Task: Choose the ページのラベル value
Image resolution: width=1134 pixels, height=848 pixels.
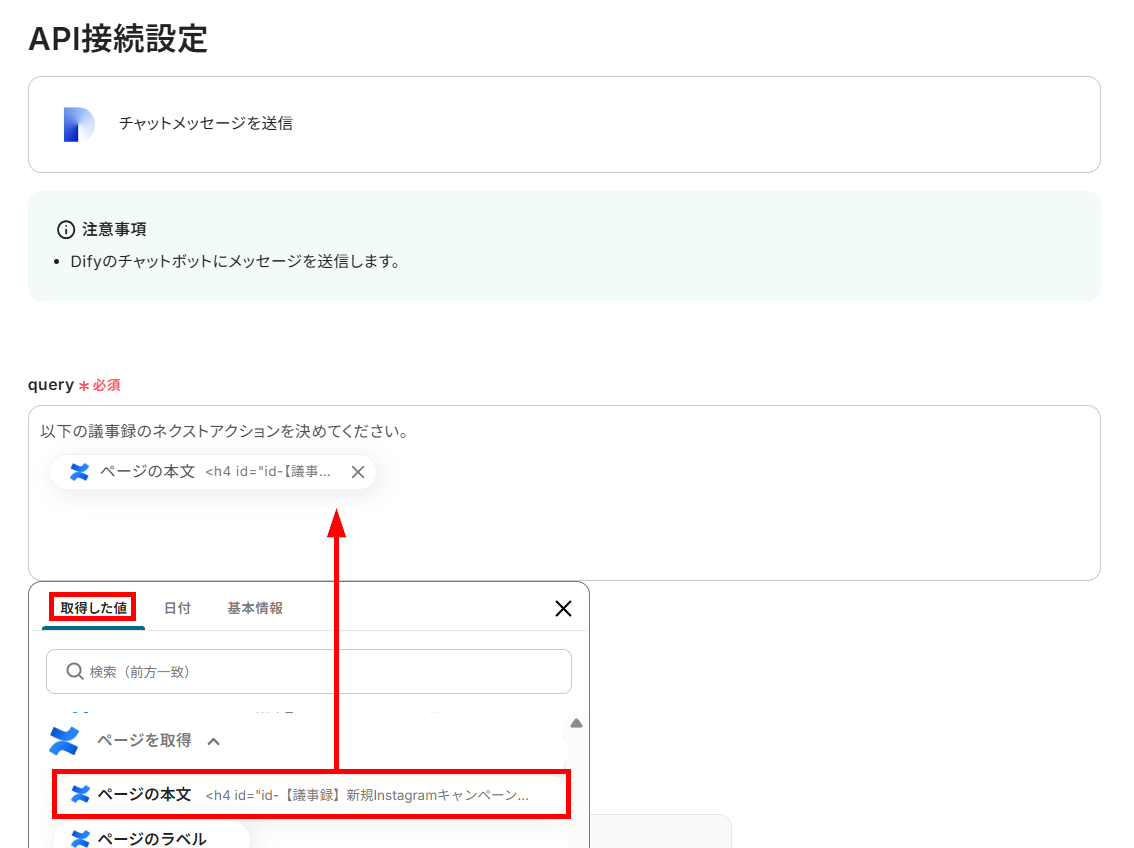Action: point(152,839)
